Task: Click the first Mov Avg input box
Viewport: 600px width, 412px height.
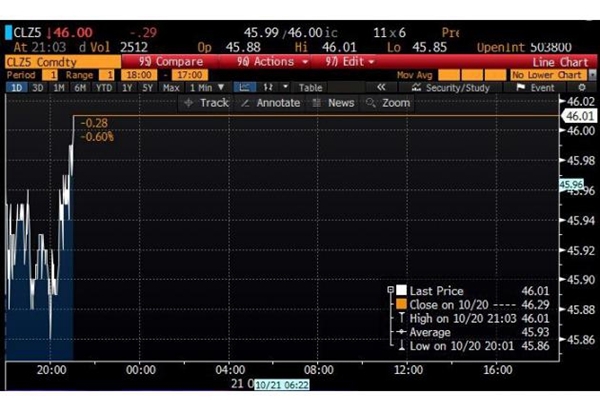Action: 449,75
